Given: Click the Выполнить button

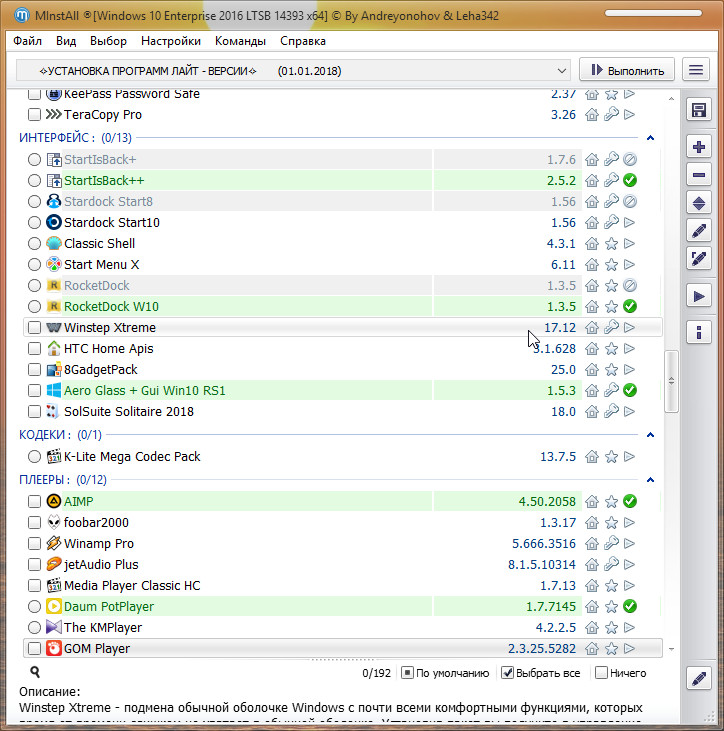Looking at the screenshot, I should pos(627,70).
